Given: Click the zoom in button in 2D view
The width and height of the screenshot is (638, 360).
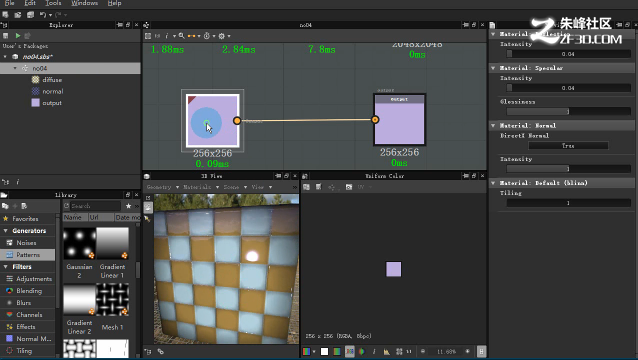Looking at the screenshot, I should (468, 351).
